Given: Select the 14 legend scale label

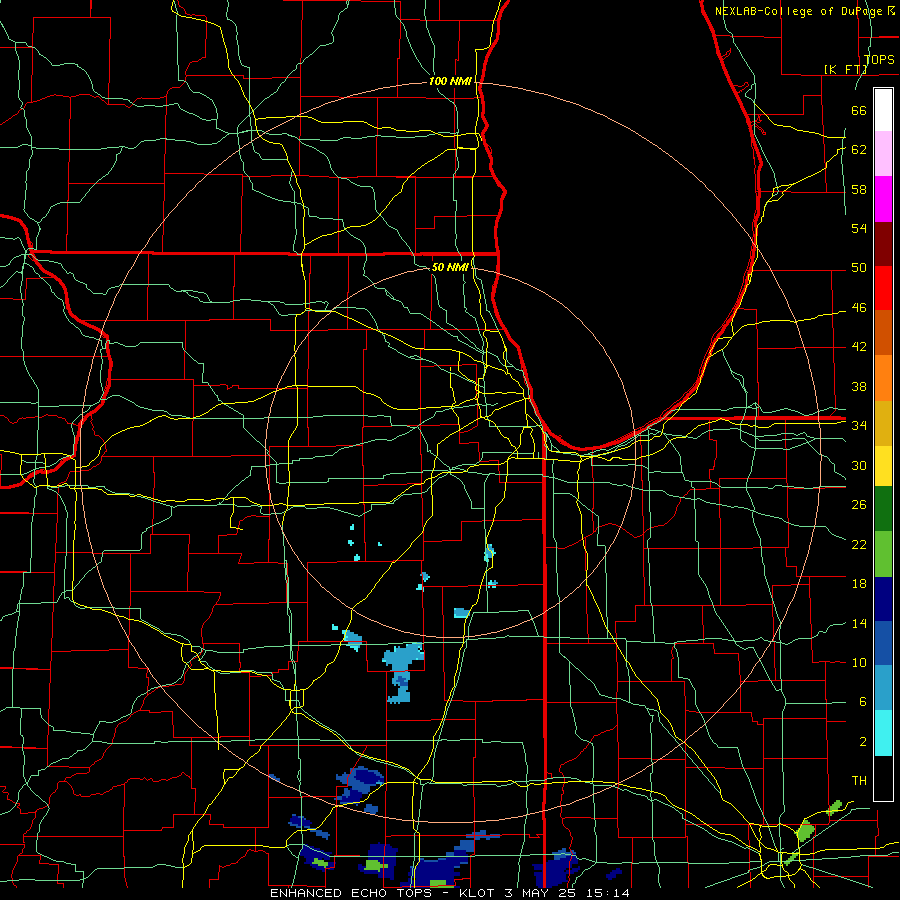Looking at the screenshot, I should tap(859, 623).
